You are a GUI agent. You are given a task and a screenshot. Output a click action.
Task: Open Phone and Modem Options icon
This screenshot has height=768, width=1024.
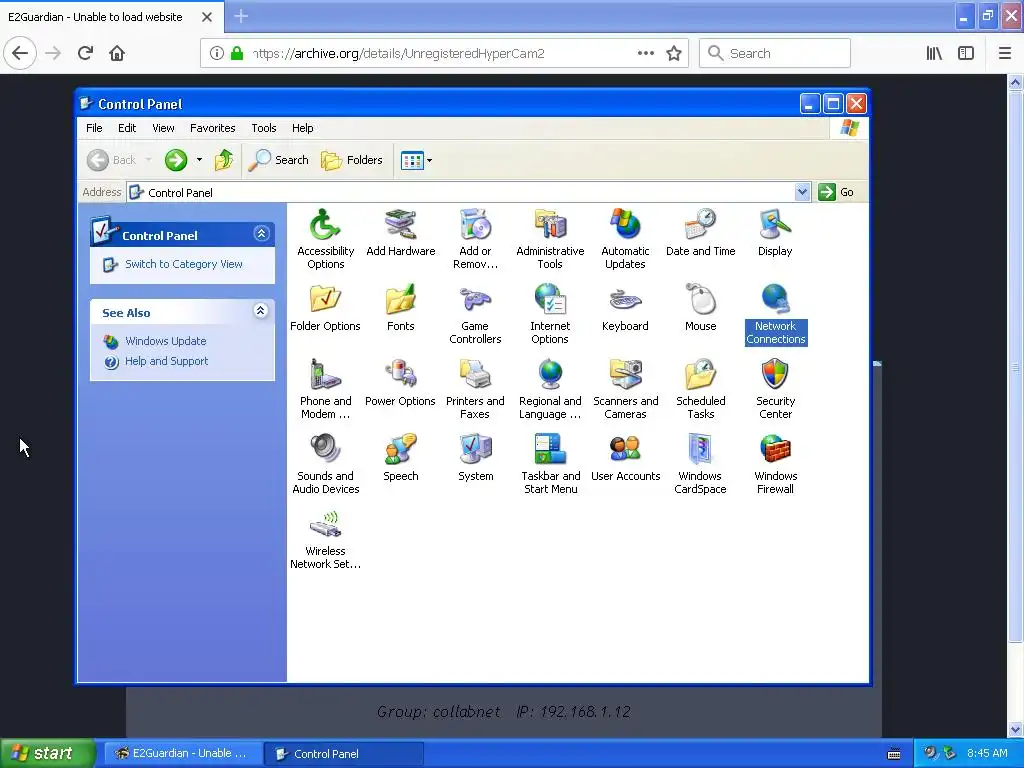[x=325, y=389]
